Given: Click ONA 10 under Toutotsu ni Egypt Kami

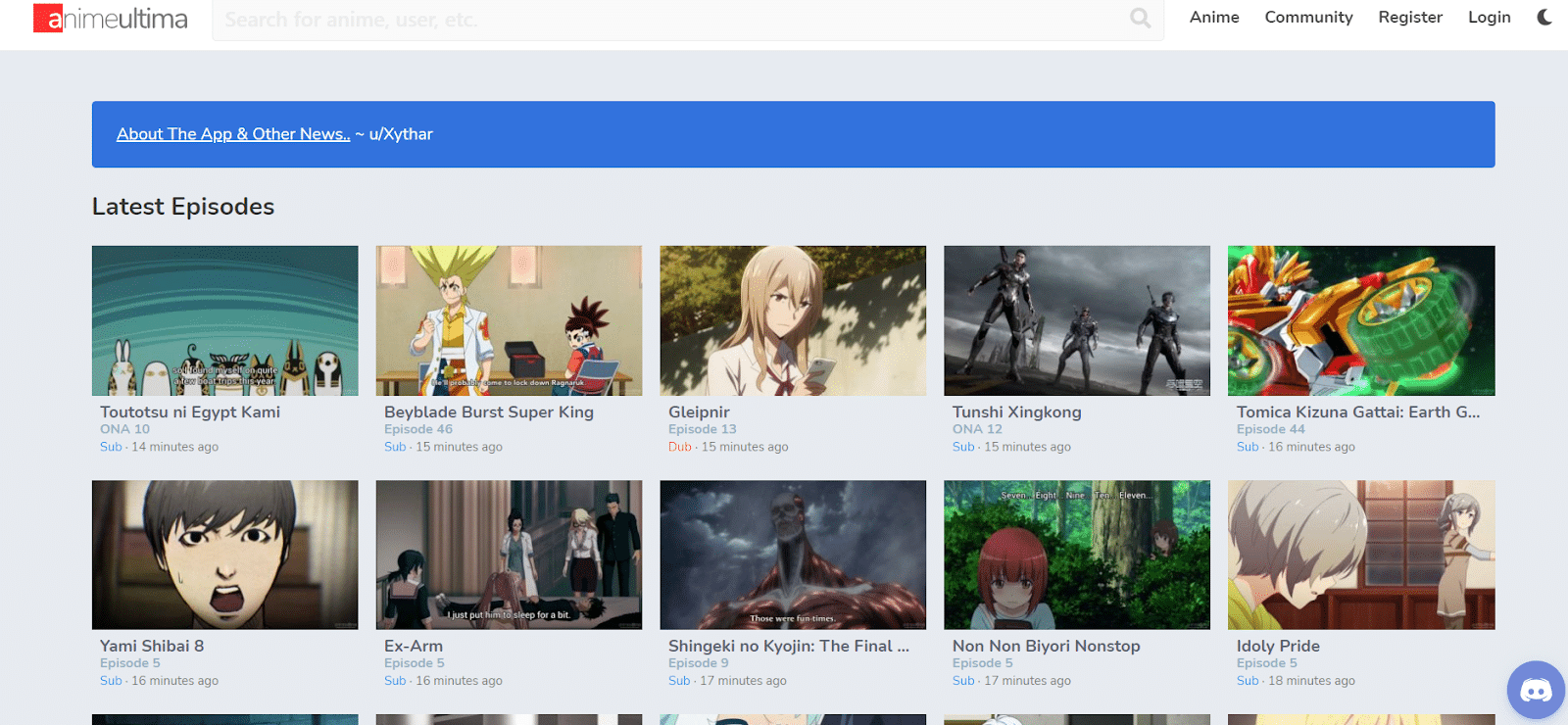Looking at the screenshot, I should 124,429.
